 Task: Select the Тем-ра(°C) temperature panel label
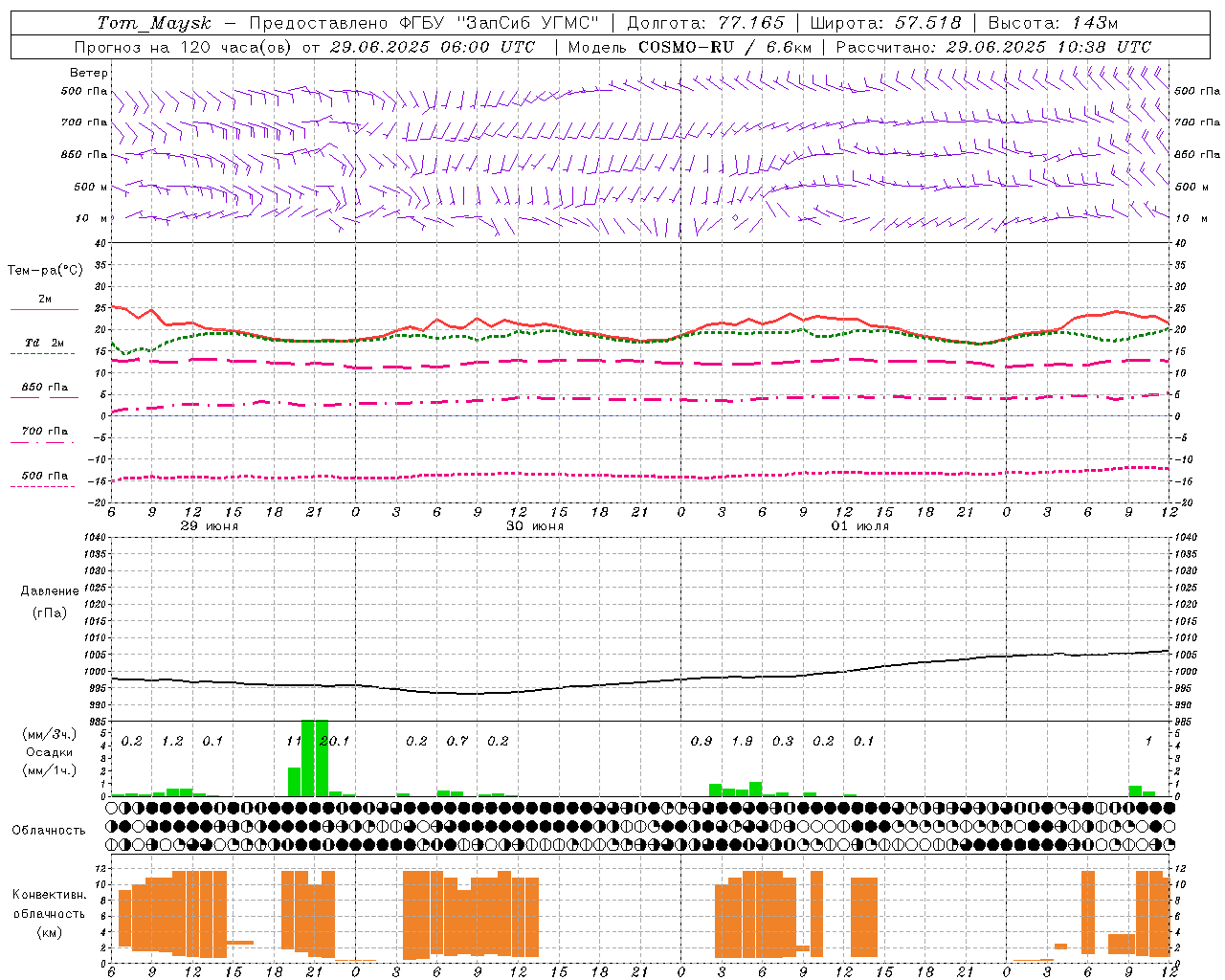45,271
